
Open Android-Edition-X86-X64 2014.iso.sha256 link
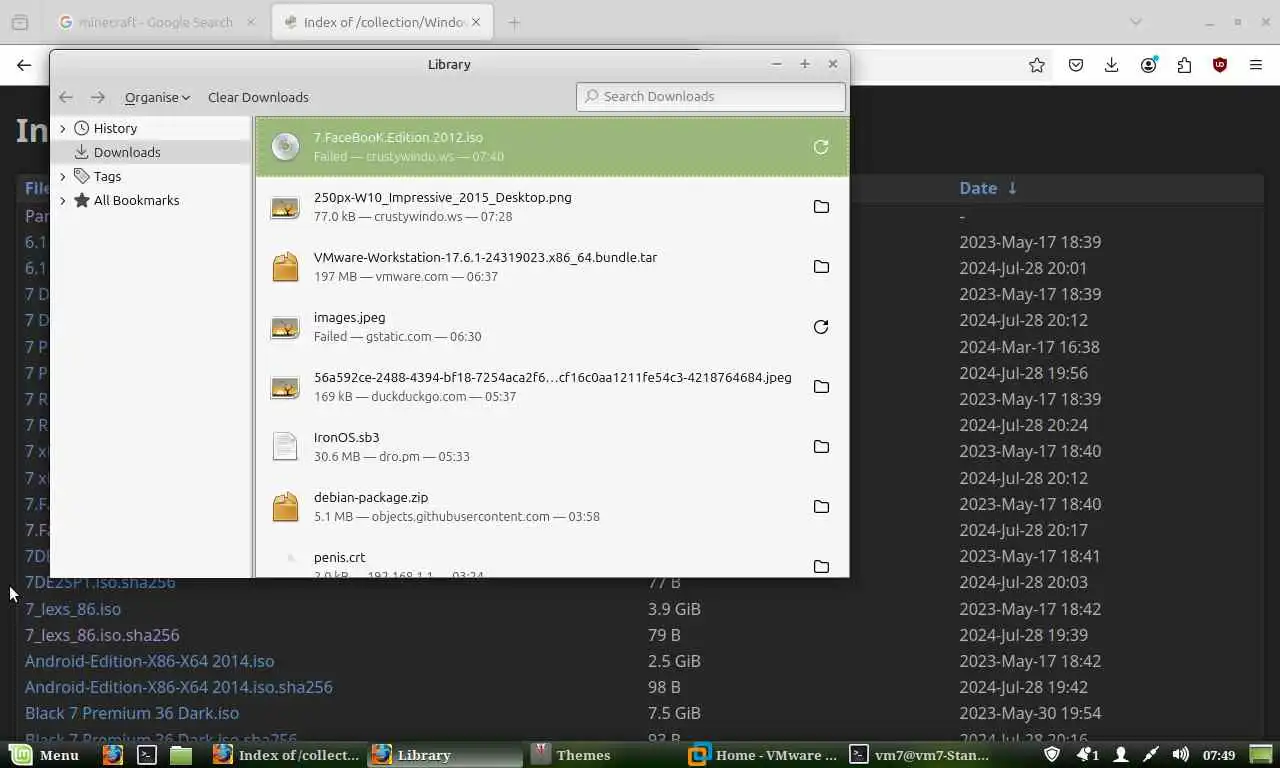pyautogui.click(x=179, y=687)
